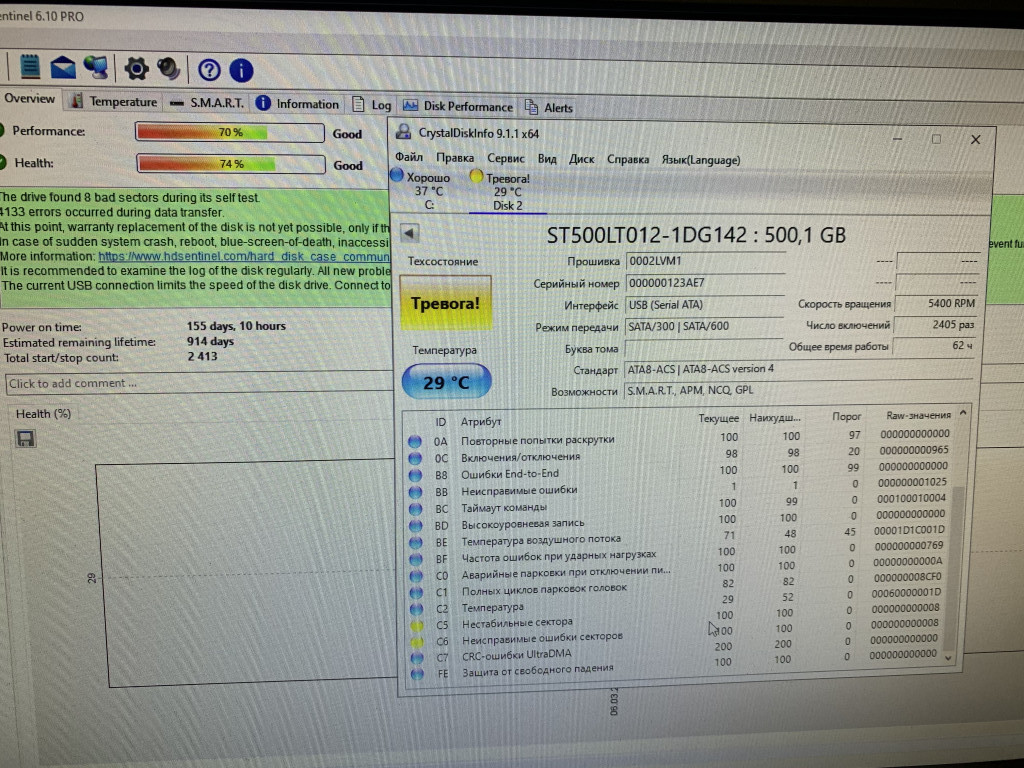Screen dimensions: 1024x768
Task: Switch to the Log tab
Action: [x=372, y=105]
